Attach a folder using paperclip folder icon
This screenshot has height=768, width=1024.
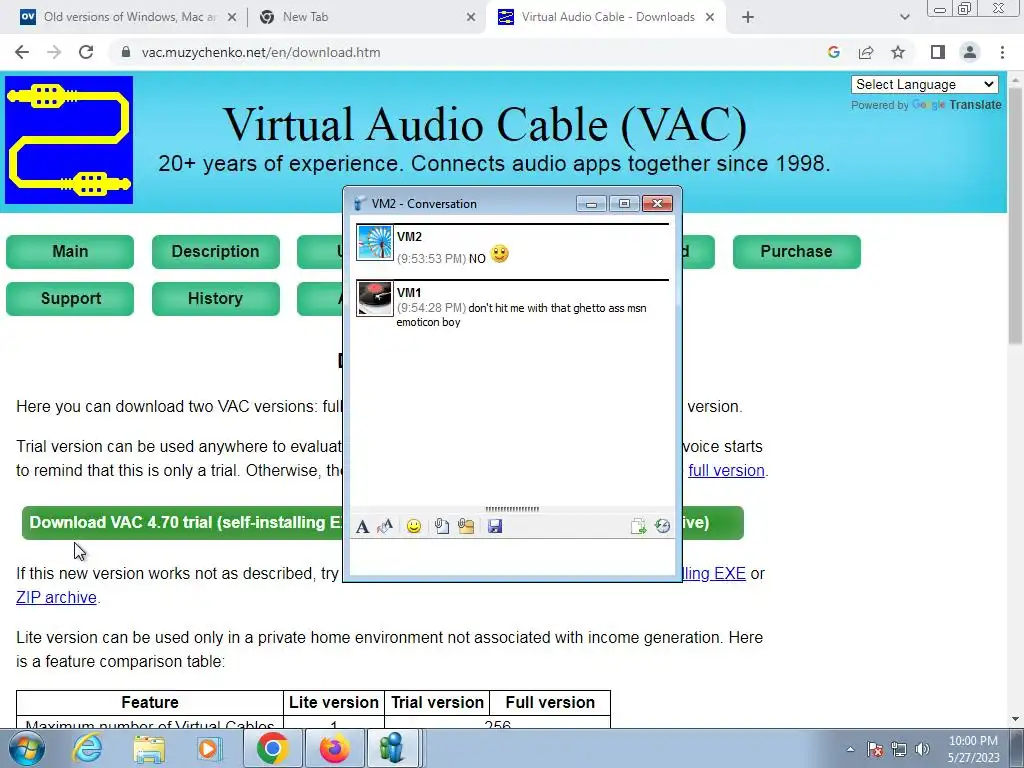point(466,526)
